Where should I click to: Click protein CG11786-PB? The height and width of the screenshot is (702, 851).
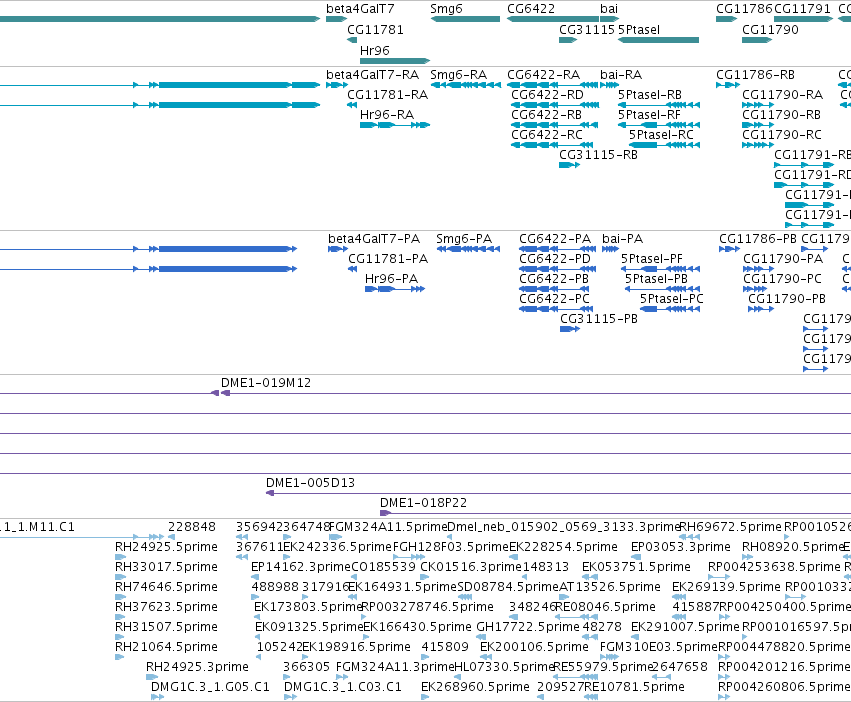tap(729, 249)
